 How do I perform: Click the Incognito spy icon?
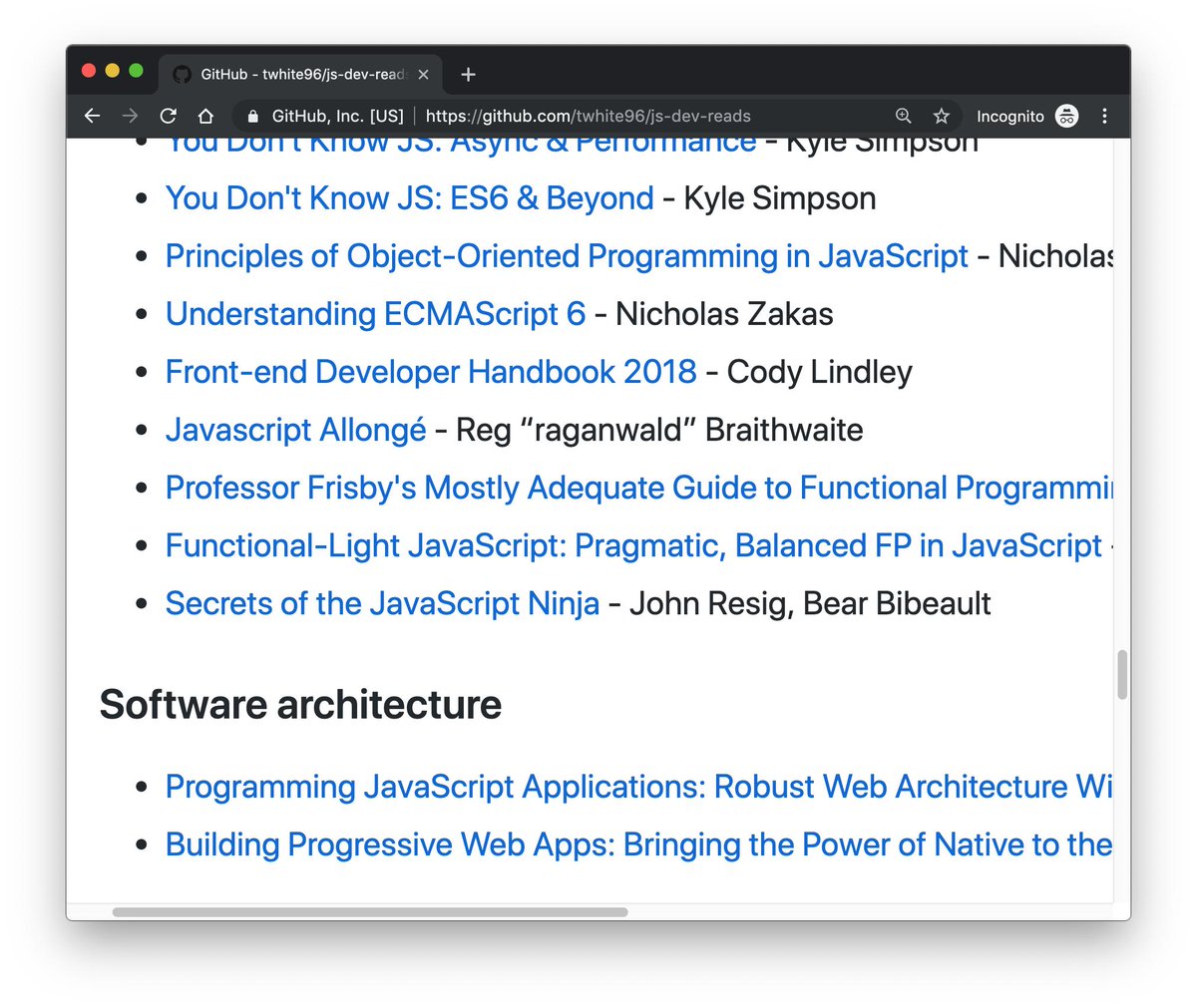tap(1067, 116)
